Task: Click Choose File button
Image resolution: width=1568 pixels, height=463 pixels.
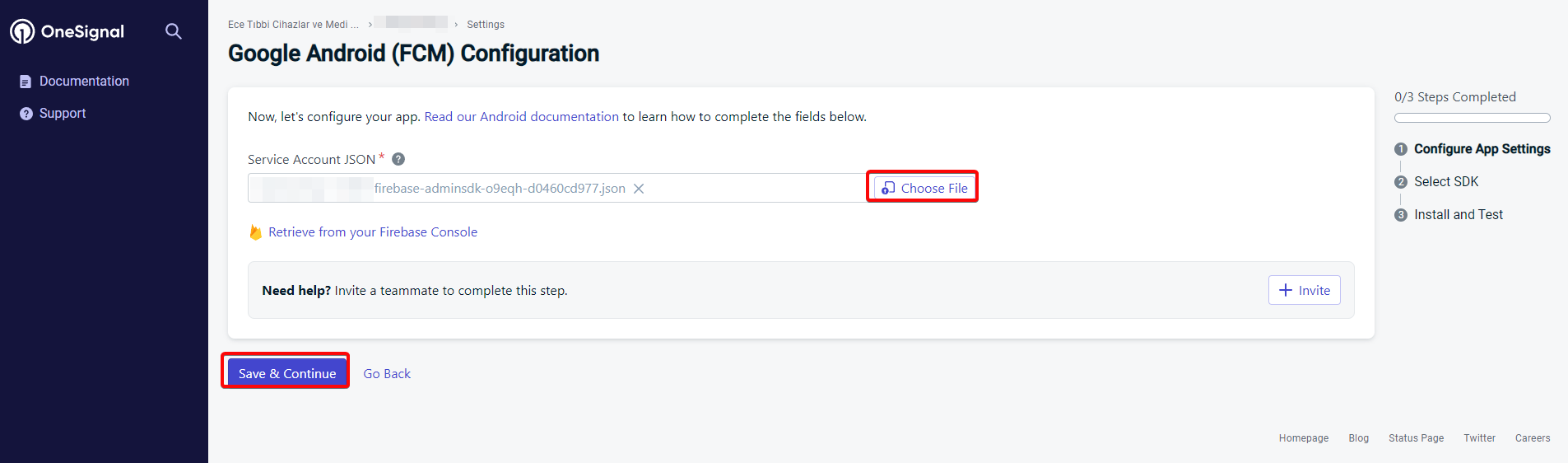Action: (x=924, y=188)
